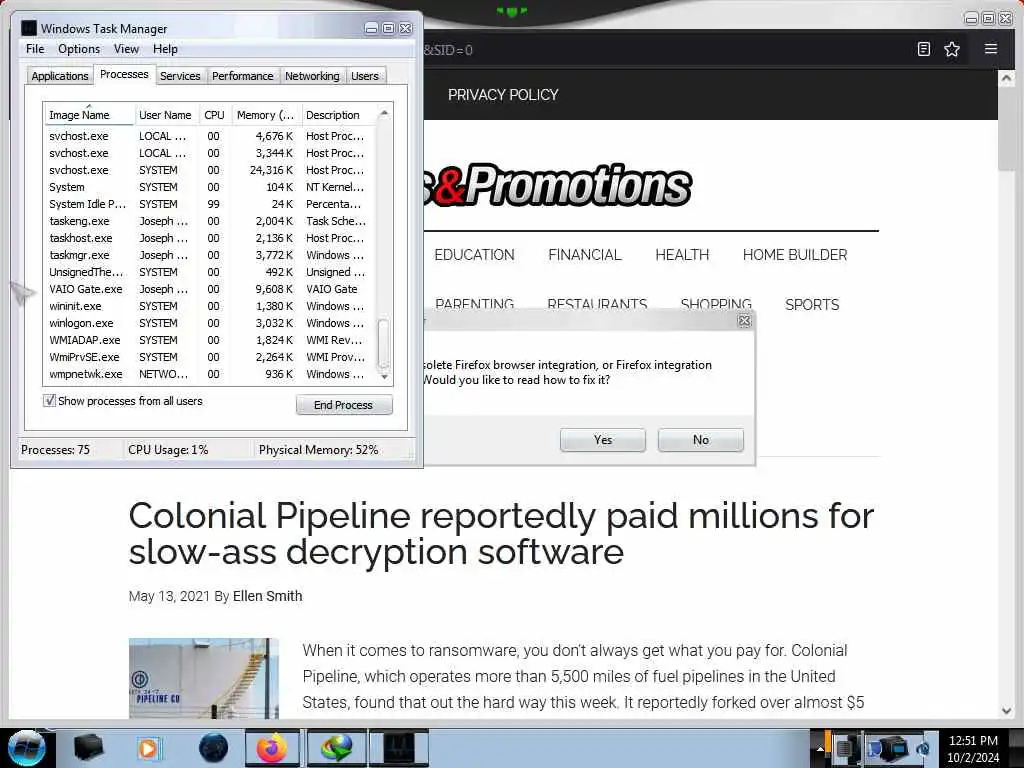Click the taskbar clock and date
The height and width of the screenshot is (768, 1024).
pyautogui.click(x=973, y=749)
